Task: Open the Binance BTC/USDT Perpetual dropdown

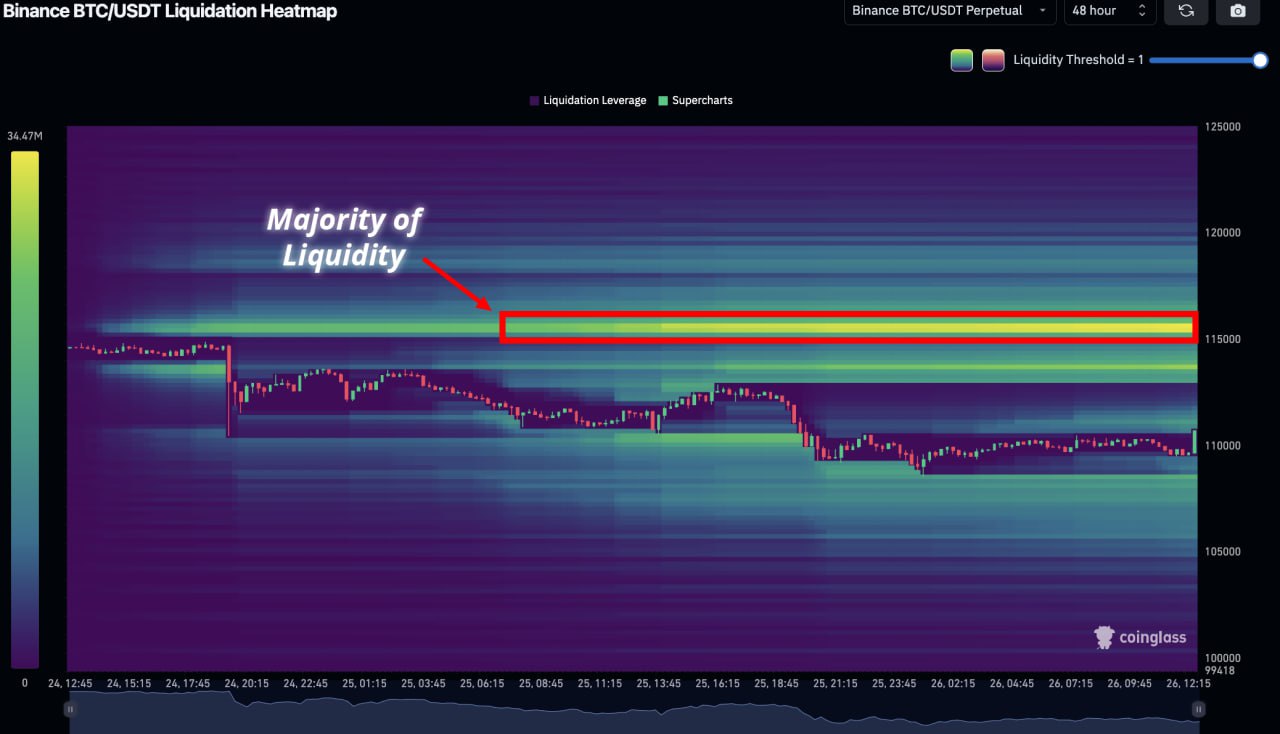Action: coord(949,11)
